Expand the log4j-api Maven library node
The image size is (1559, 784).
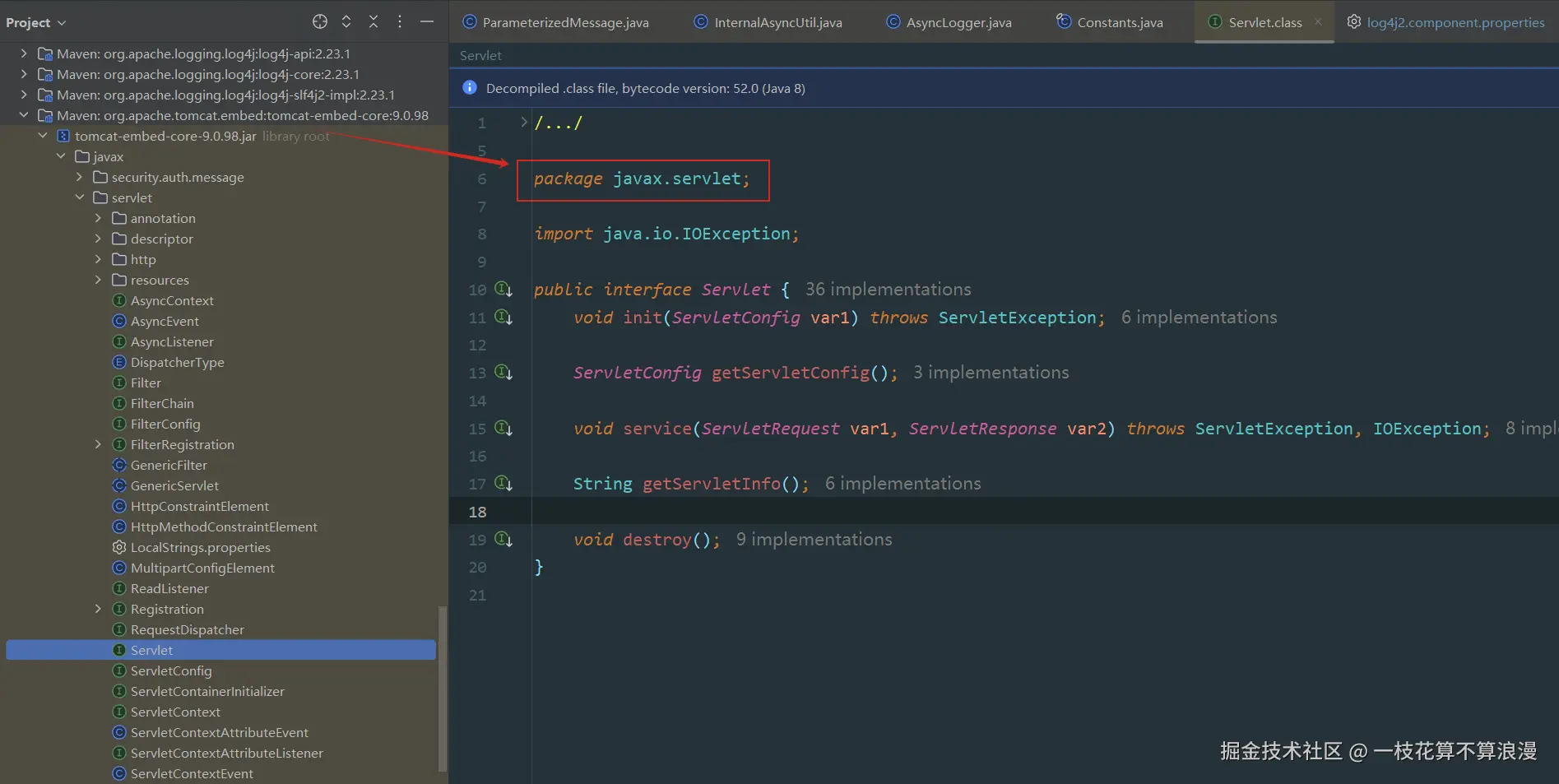(x=24, y=53)
